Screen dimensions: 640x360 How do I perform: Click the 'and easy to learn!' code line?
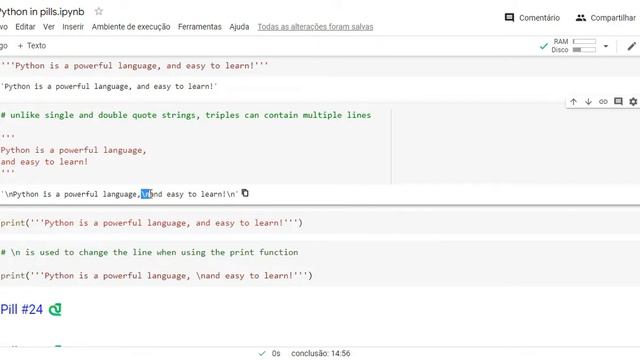click(x=44, y=162)
